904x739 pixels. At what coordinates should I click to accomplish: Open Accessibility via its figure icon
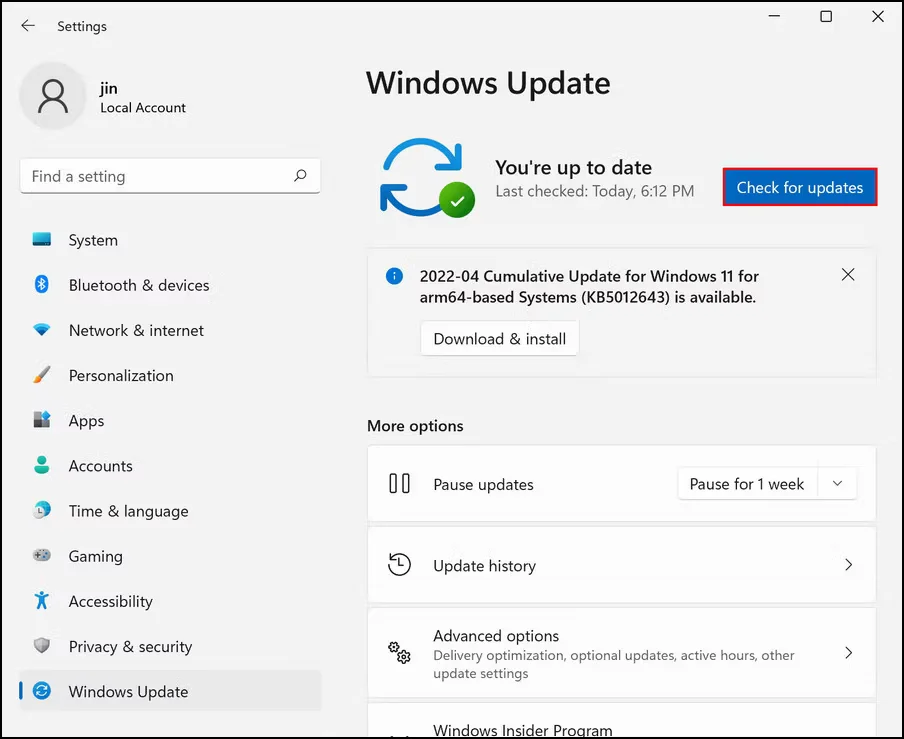click(x=41, y=601)
